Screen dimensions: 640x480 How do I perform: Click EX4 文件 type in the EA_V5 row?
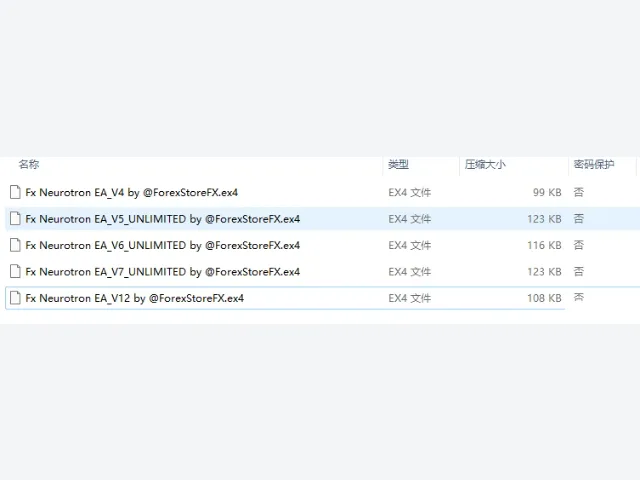409,219
